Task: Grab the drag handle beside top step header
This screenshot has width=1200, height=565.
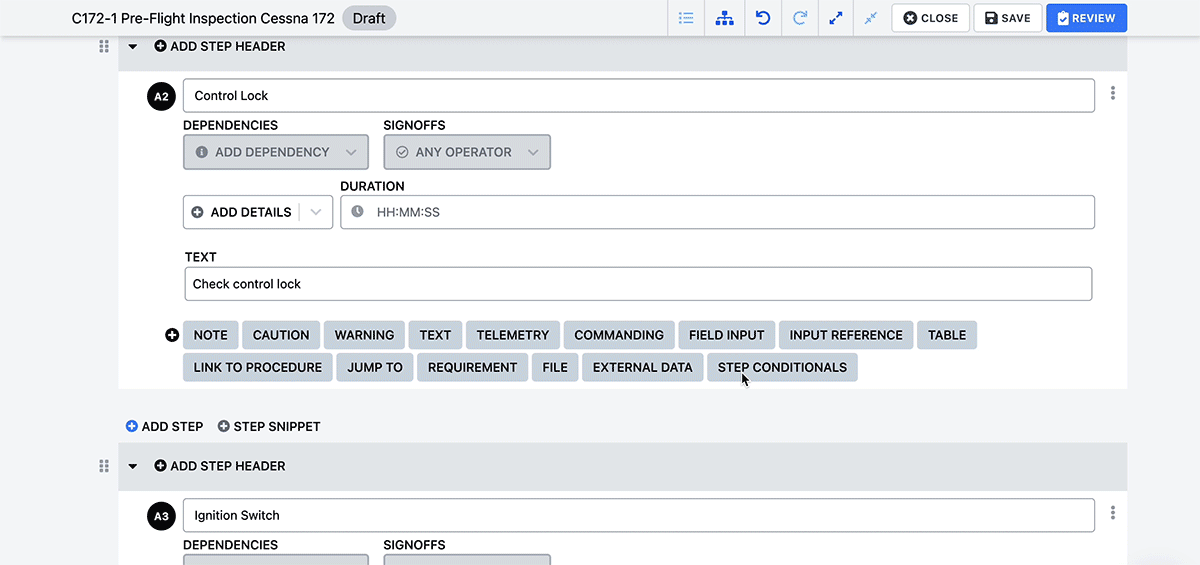Action: (x=104, y=46)
